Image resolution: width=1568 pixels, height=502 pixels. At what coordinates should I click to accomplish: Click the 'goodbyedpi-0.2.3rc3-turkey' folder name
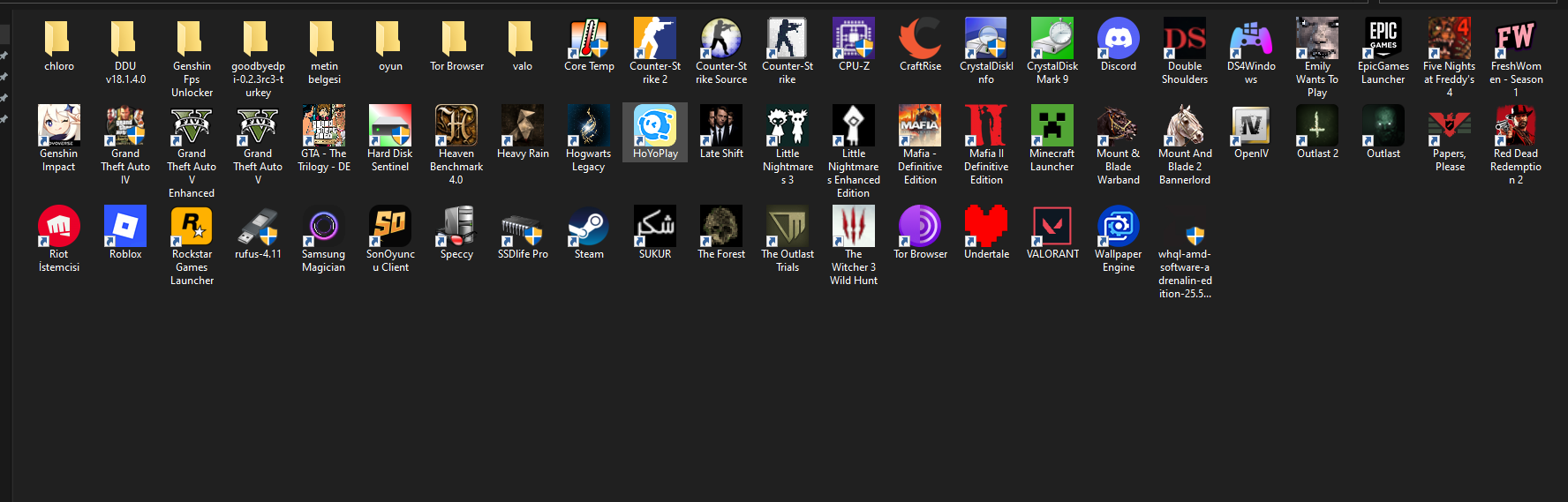(x=258, y=79)
